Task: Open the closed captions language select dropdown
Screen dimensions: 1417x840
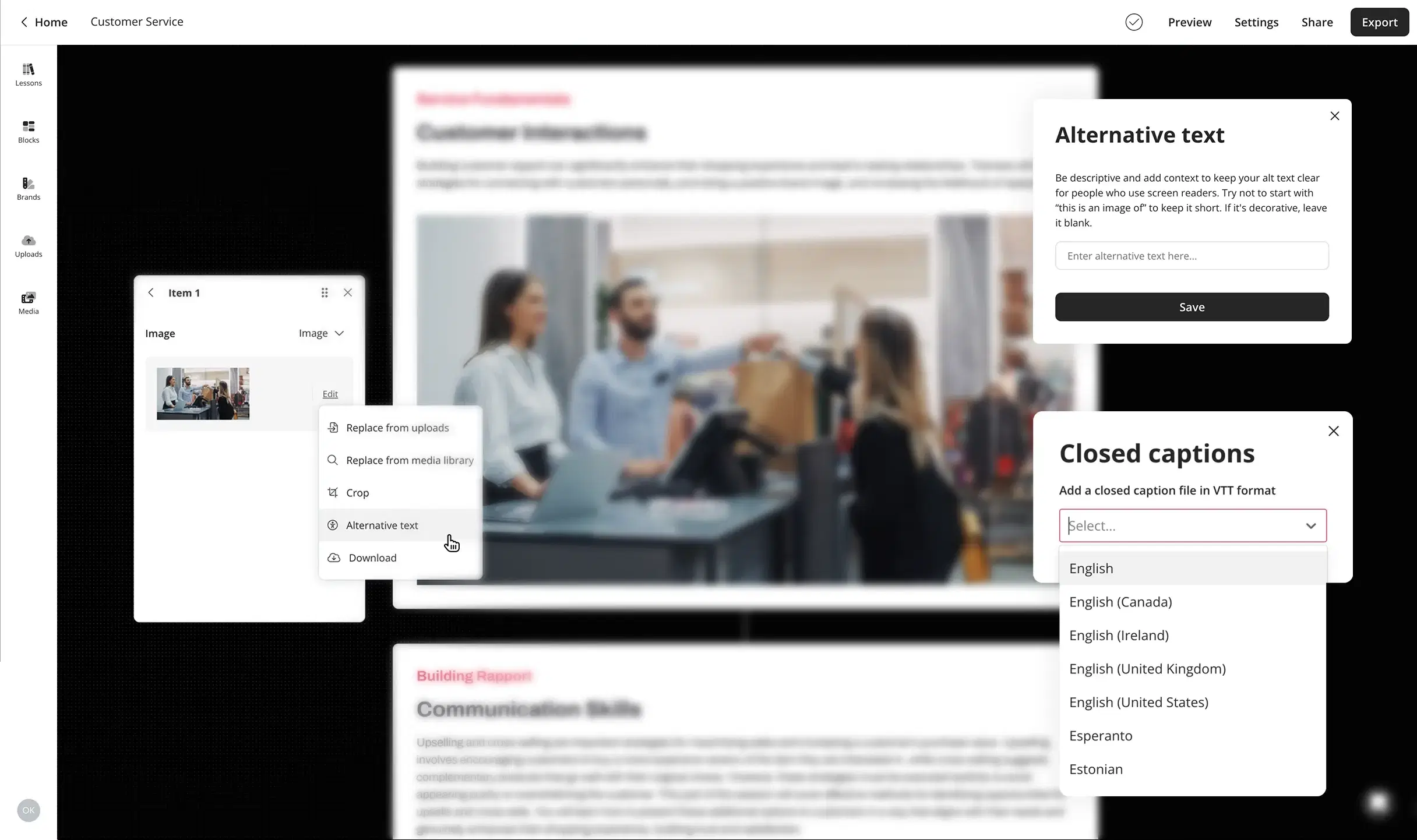Action: [x=1192, y=525]
